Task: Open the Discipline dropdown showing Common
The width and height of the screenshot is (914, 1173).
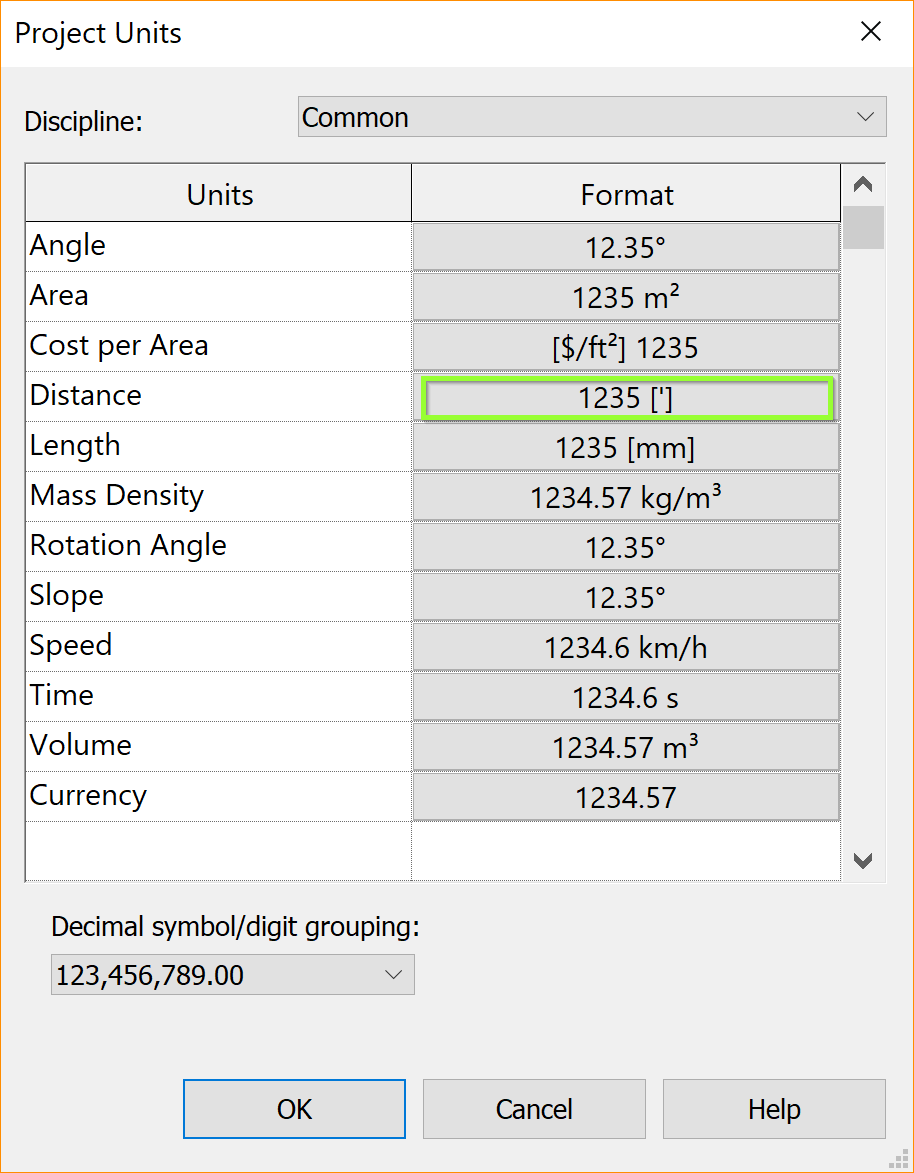Action: 591,116
